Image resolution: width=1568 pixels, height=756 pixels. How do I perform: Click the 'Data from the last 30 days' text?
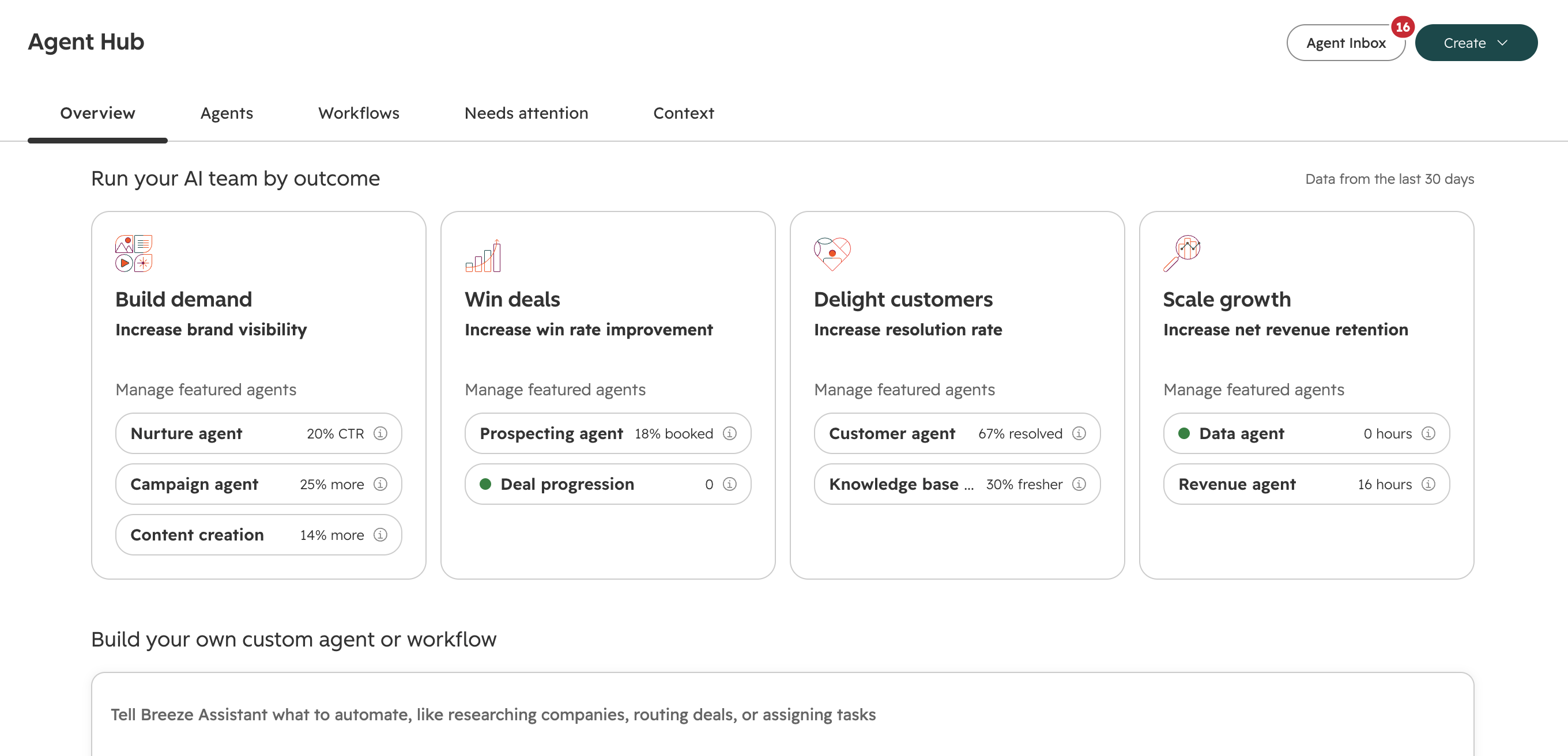[x=1390, y=179]
